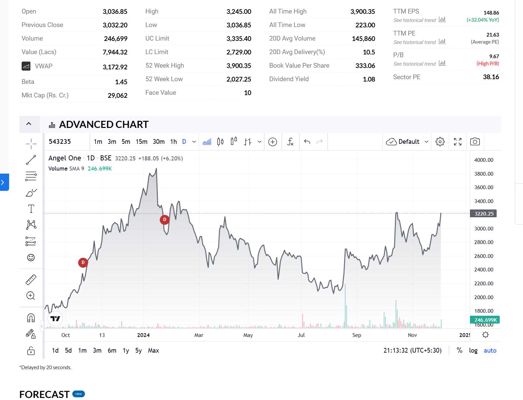
Task: Click the Angel One chart title legend
Action: coord(115,158)
